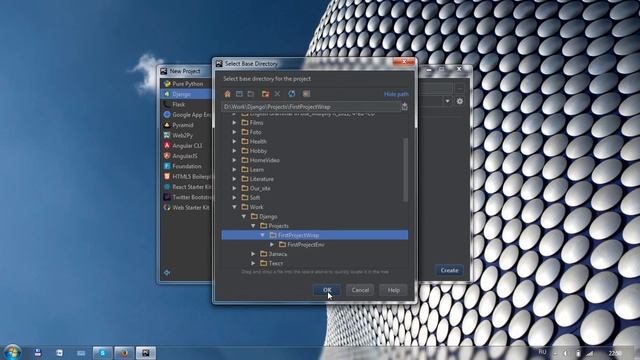The image size is (640, 360).
Task: Expand the Our_site folder
Action: coord(234,188)
